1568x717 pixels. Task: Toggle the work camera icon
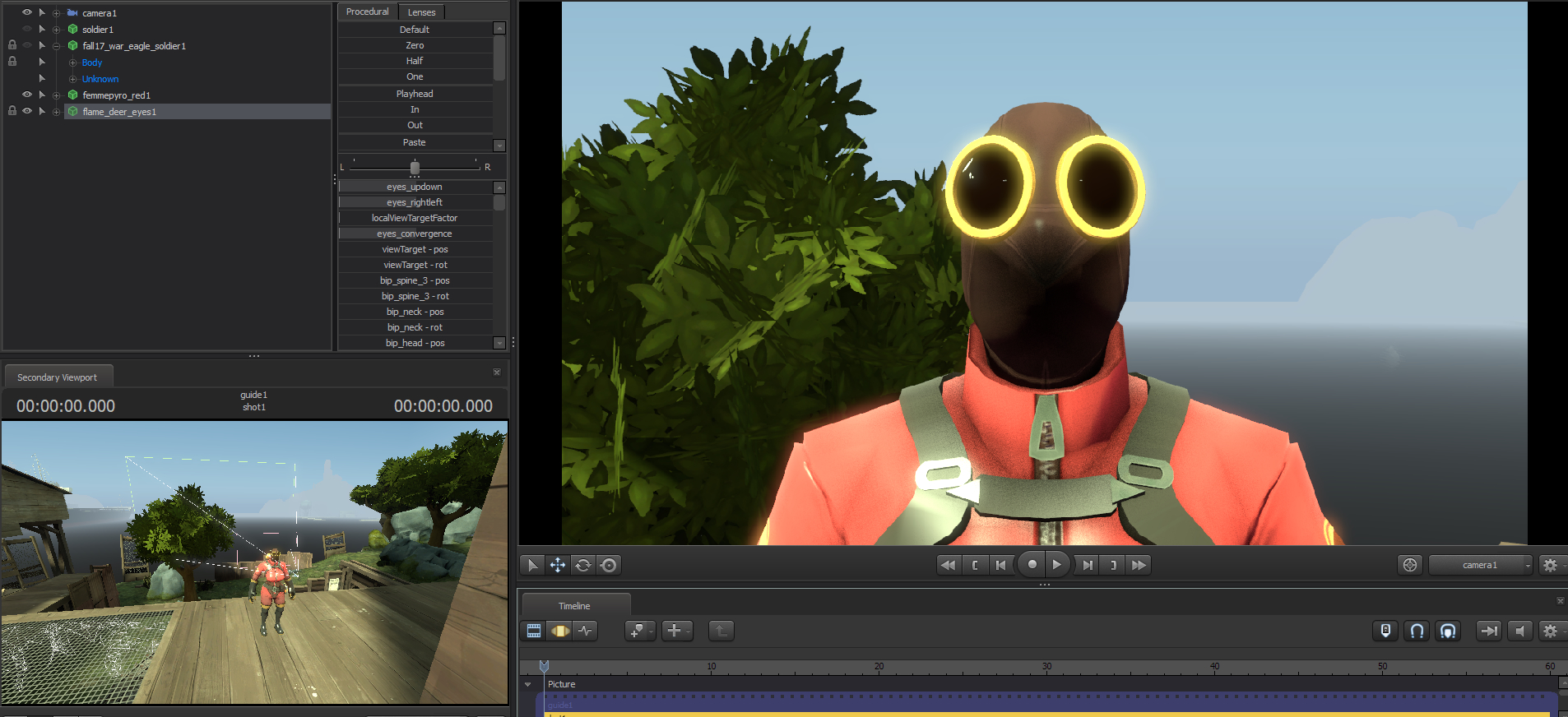point(1410,565)
